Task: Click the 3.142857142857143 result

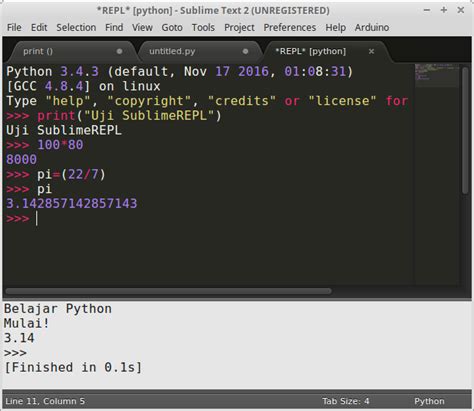Action: click(72, 204)
